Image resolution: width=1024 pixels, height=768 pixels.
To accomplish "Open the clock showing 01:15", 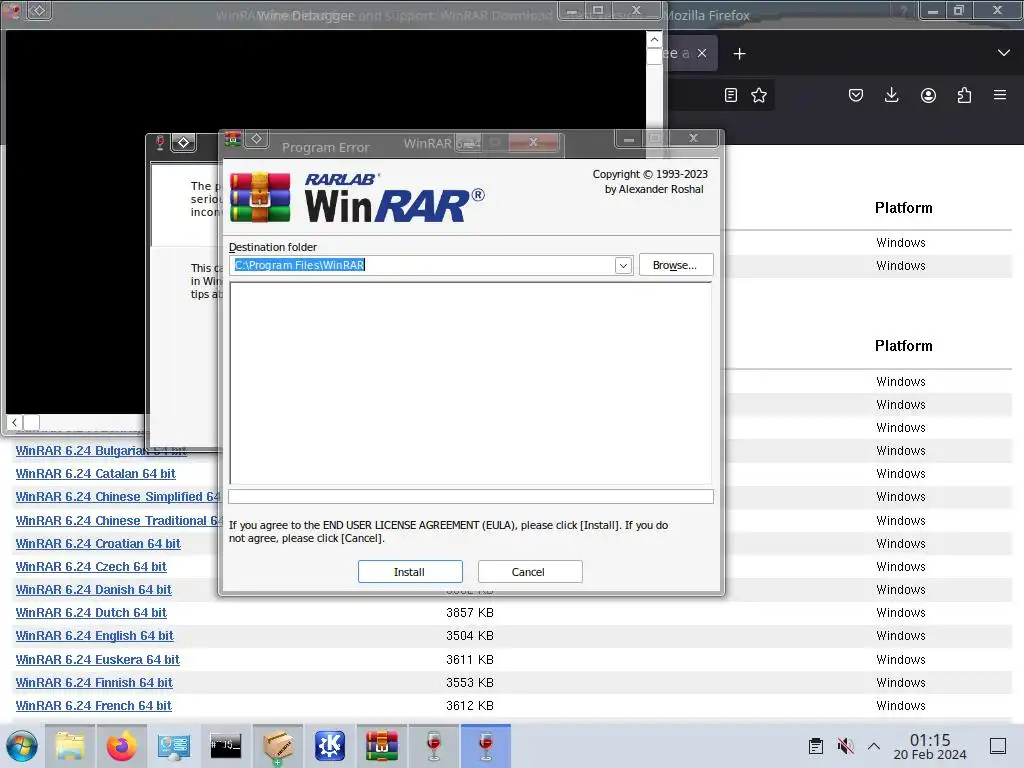I will click(930, 746).
